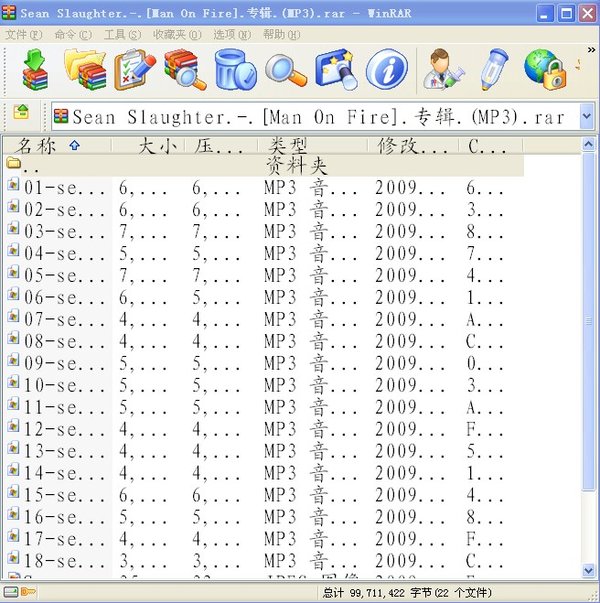
Task: Click the View file books icon
Action: 185,70
